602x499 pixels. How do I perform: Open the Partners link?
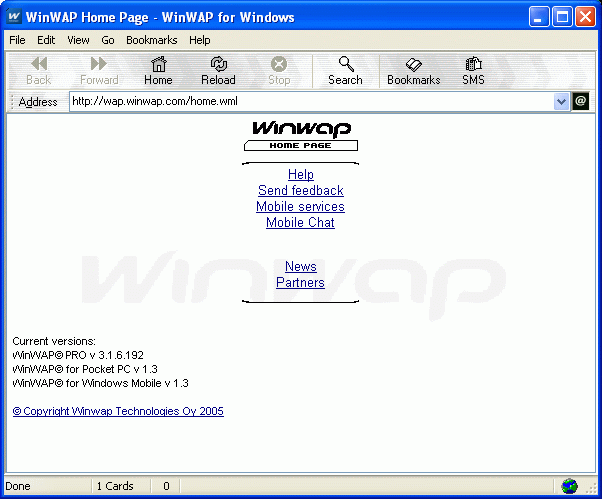pos(300,283)
